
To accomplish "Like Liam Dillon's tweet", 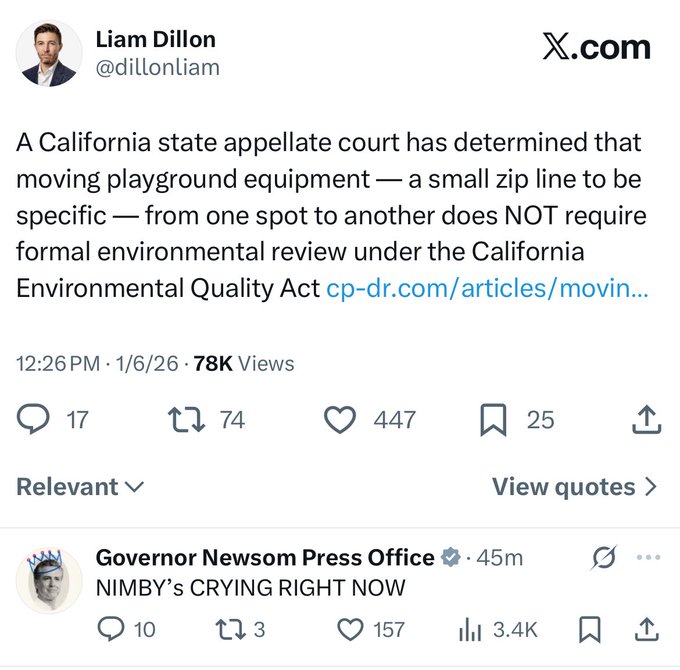I will (340, 420).
